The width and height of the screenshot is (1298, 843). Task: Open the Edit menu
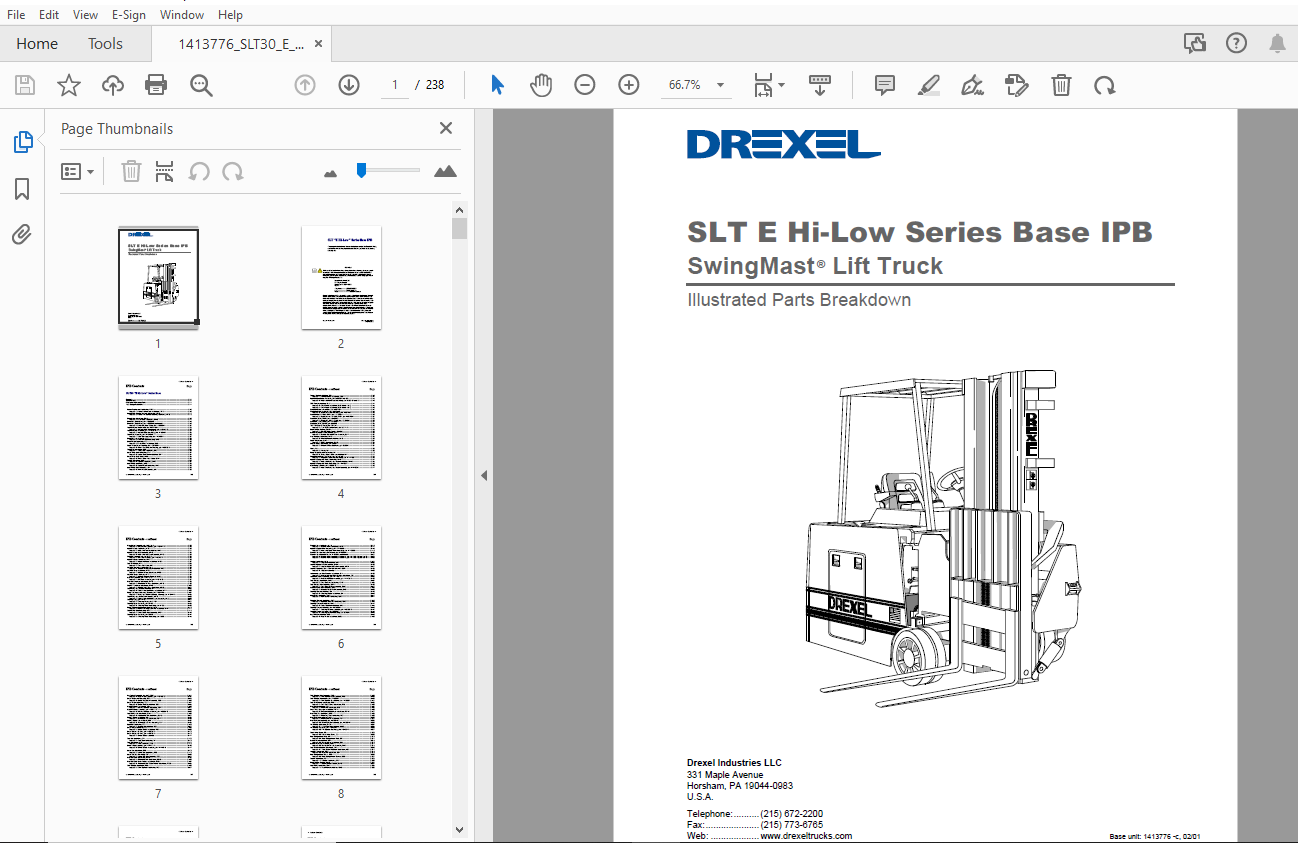[x=49, y=15]
